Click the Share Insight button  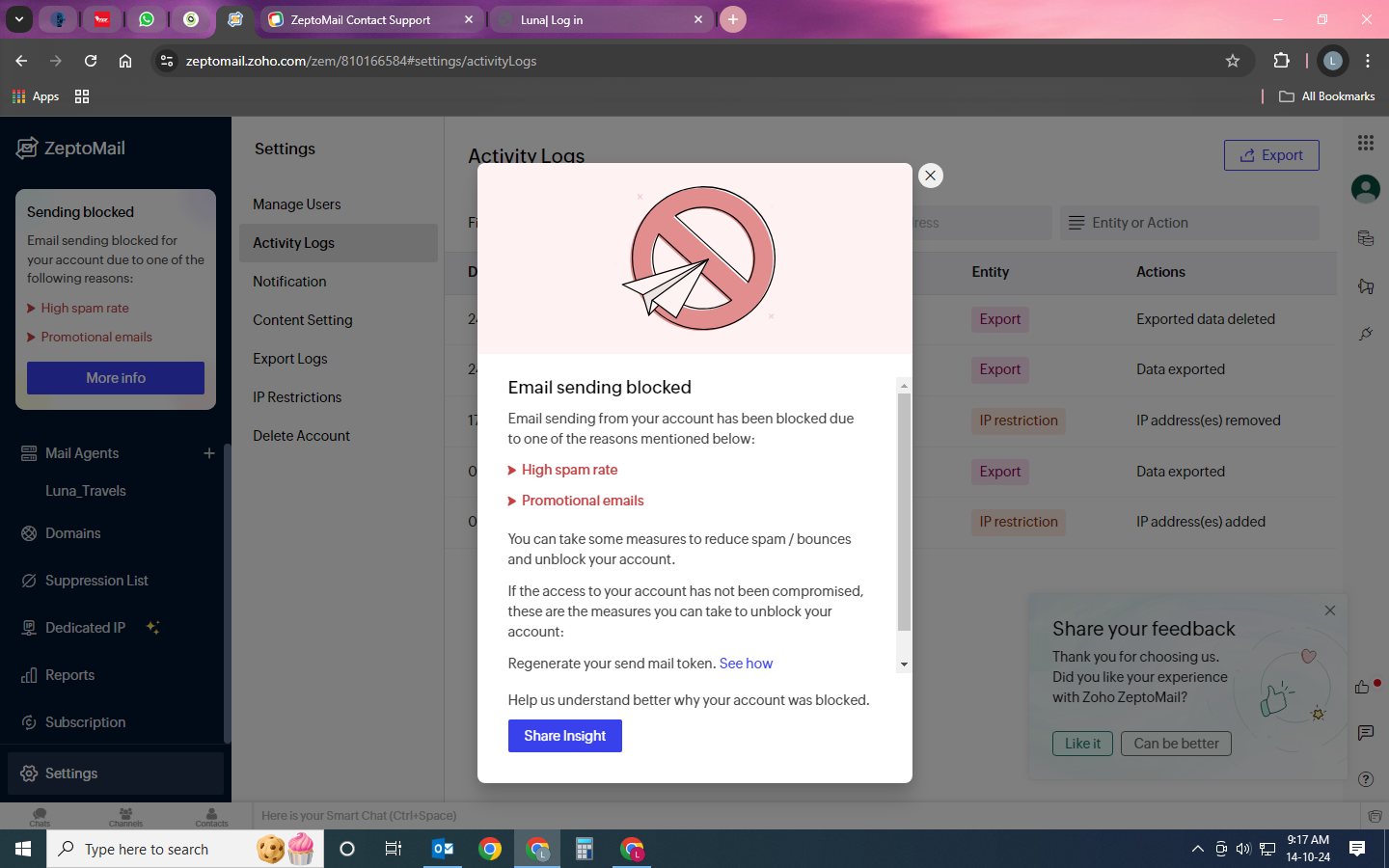[x=565, y=736]
